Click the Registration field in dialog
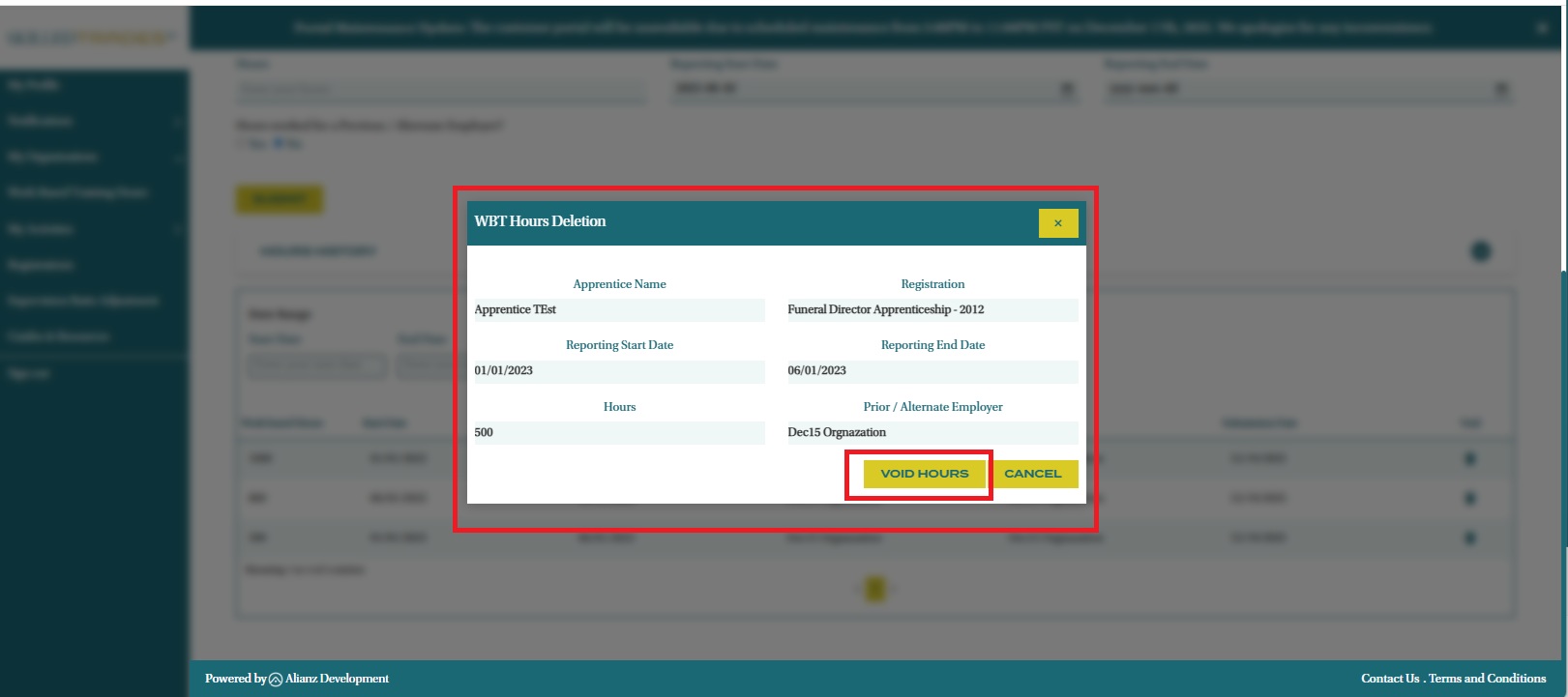 pos(932,310)
